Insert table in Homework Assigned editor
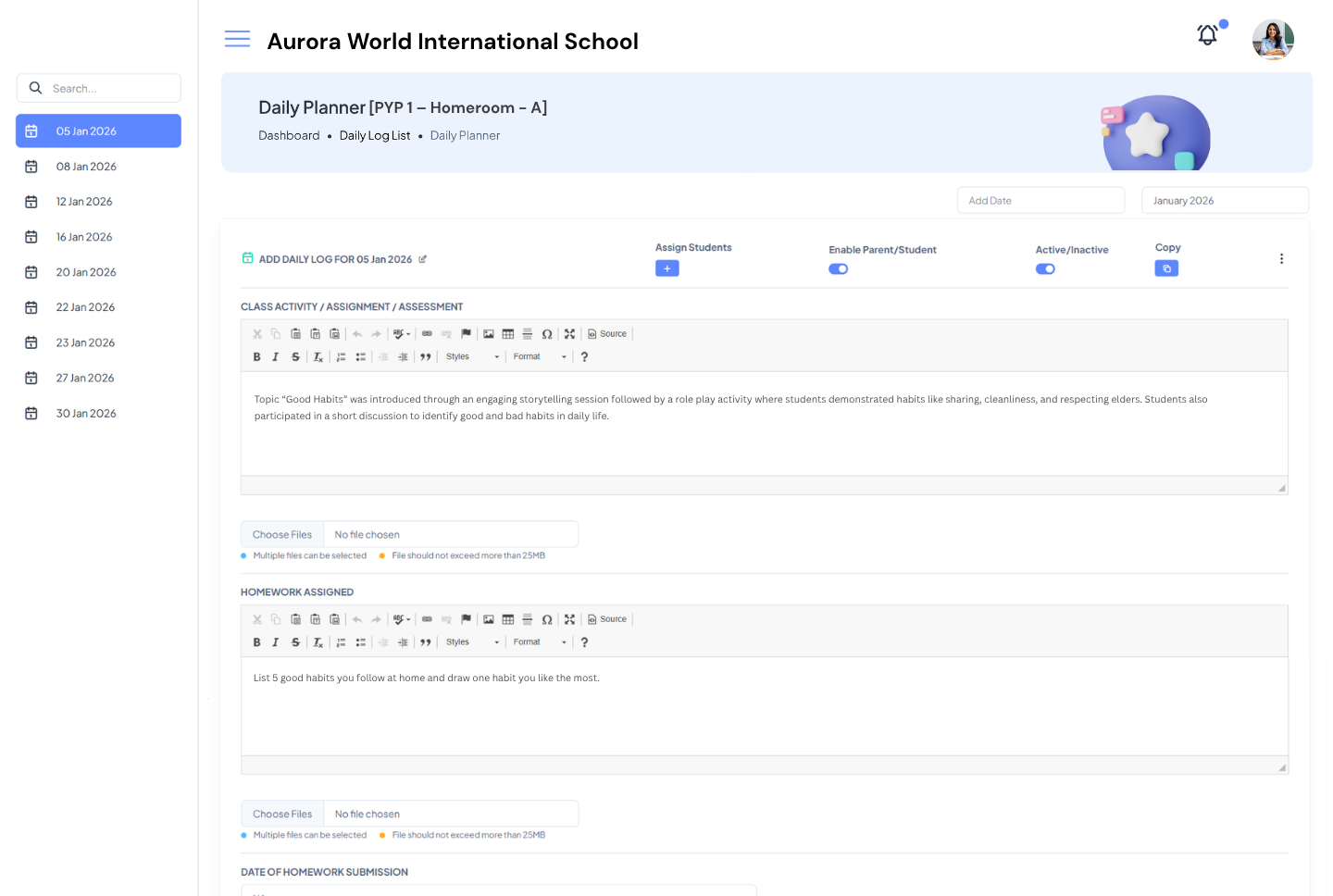The image size is (1333, 896). pyautogui.click(x=508, y=619)
